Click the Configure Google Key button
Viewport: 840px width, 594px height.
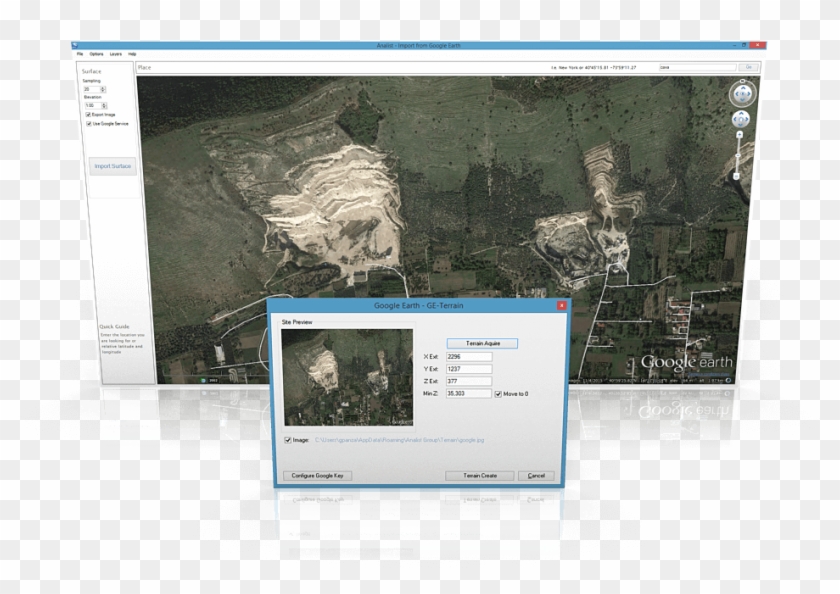316,475
